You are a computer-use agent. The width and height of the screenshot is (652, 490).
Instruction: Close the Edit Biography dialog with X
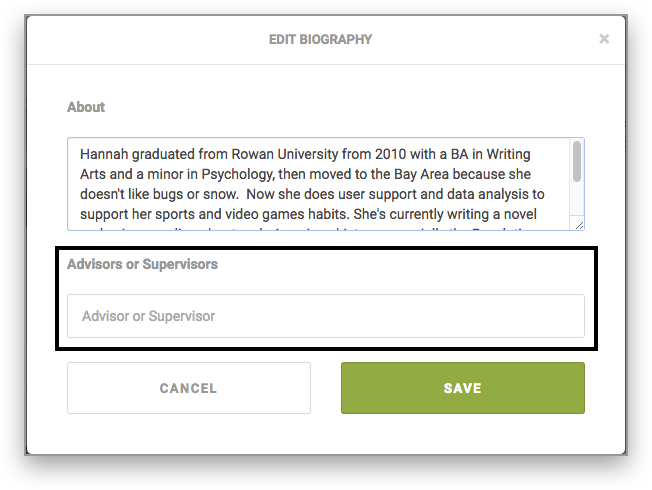[604, 39]
